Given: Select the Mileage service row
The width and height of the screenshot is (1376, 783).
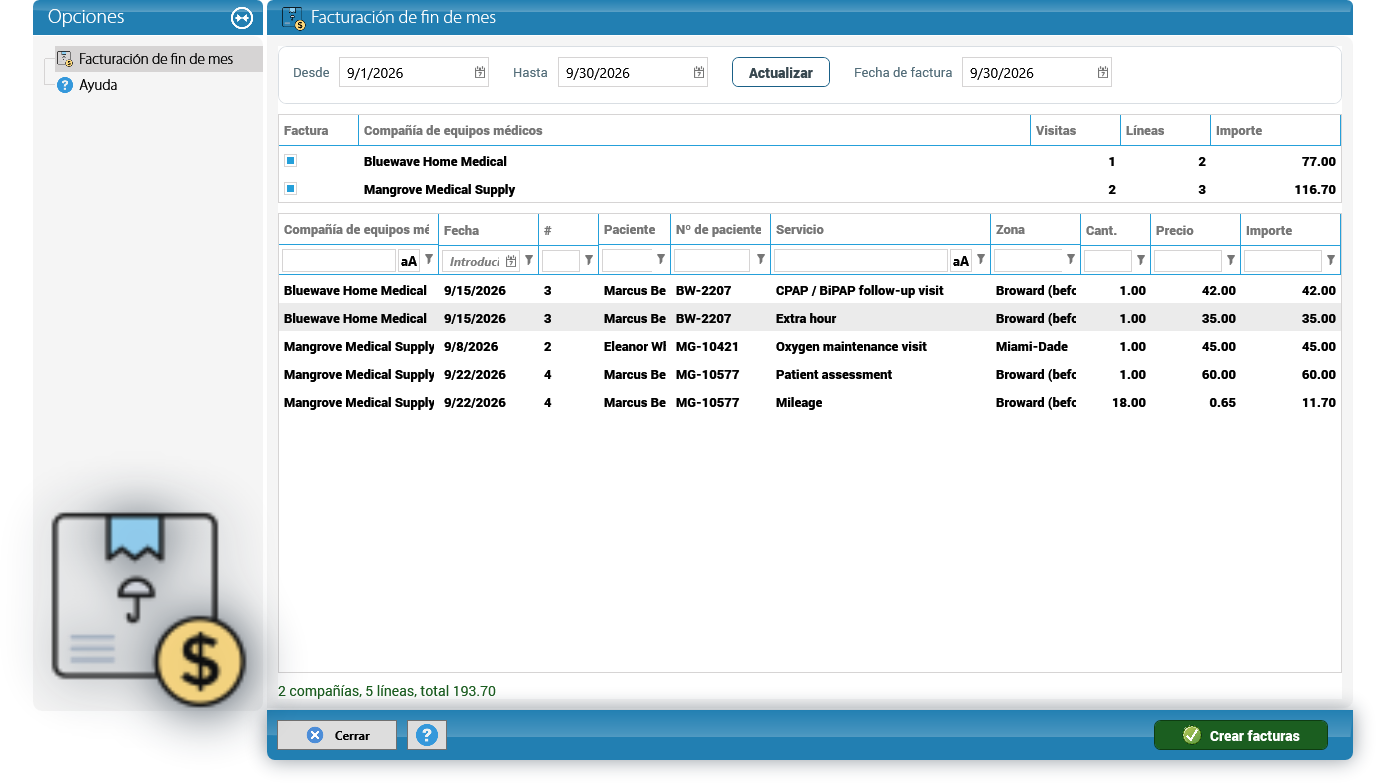Looking at the screenshot, I should point(810,403).
